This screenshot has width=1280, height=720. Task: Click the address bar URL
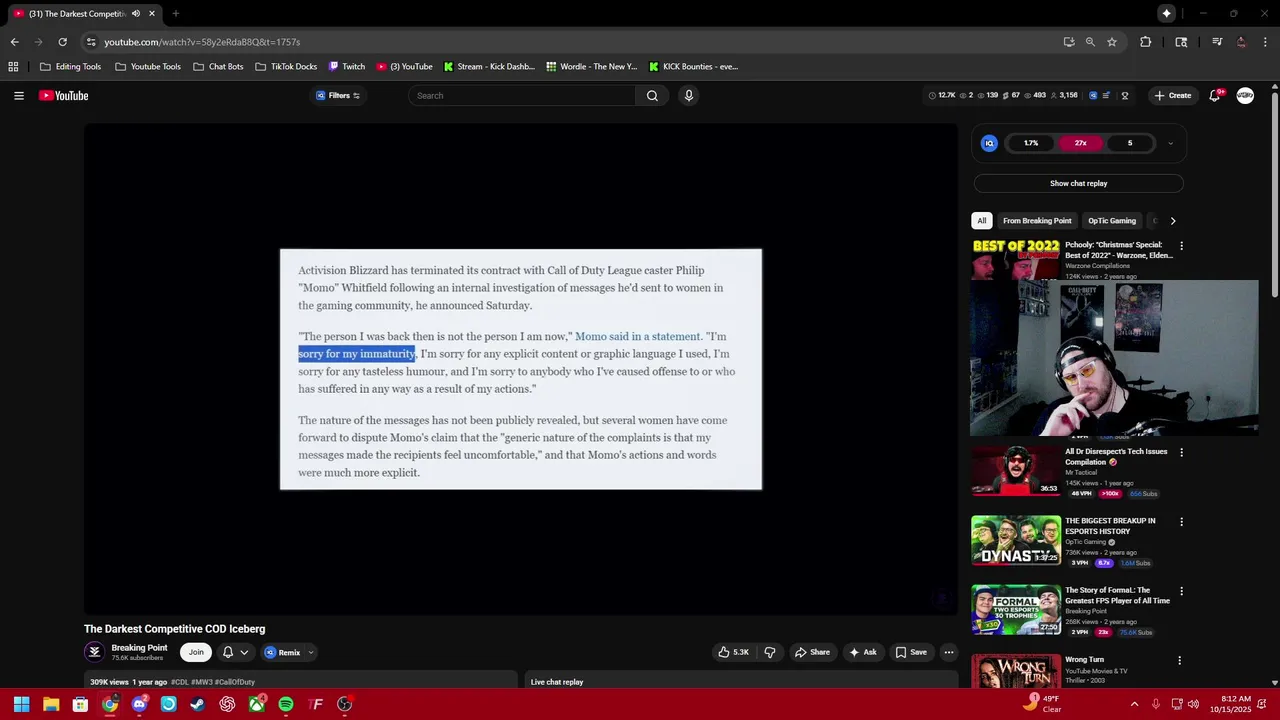[x=202, y=42]
